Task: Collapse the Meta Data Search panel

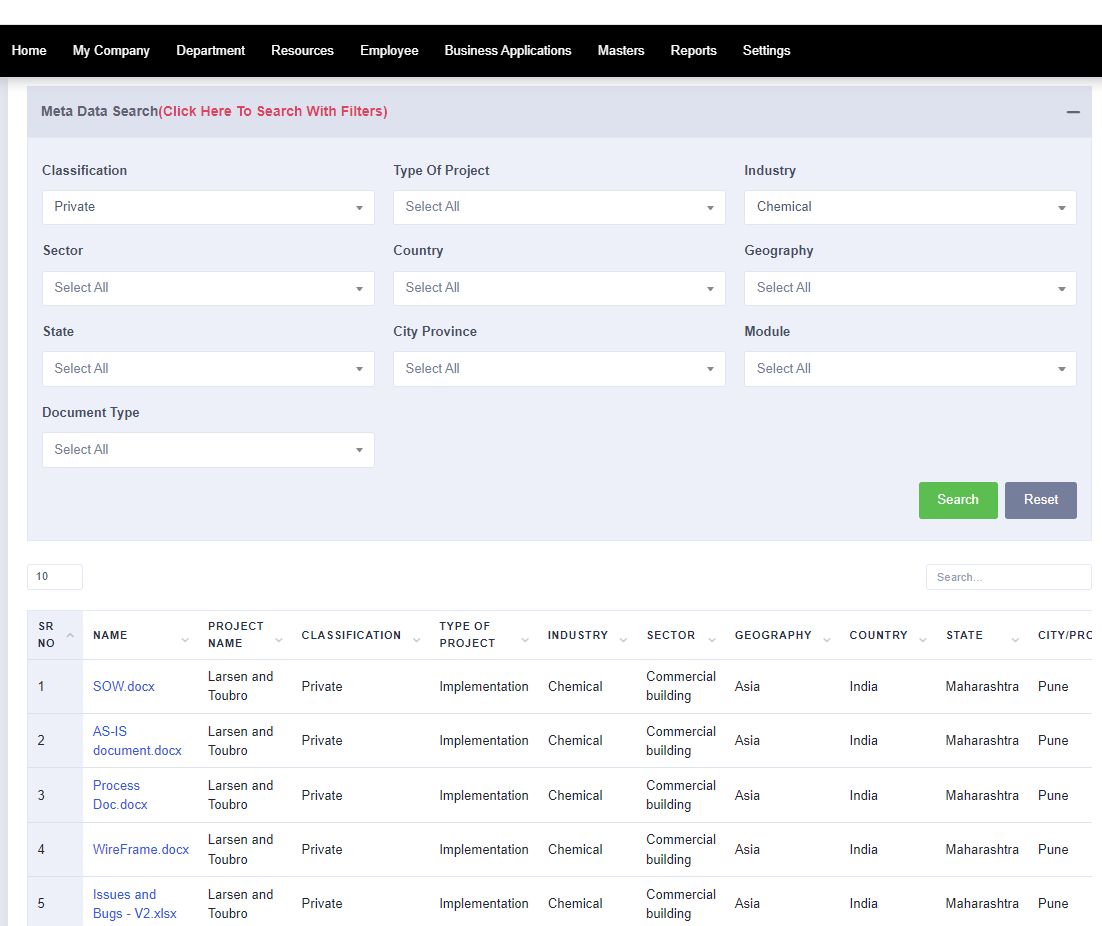Action: 1071,112
